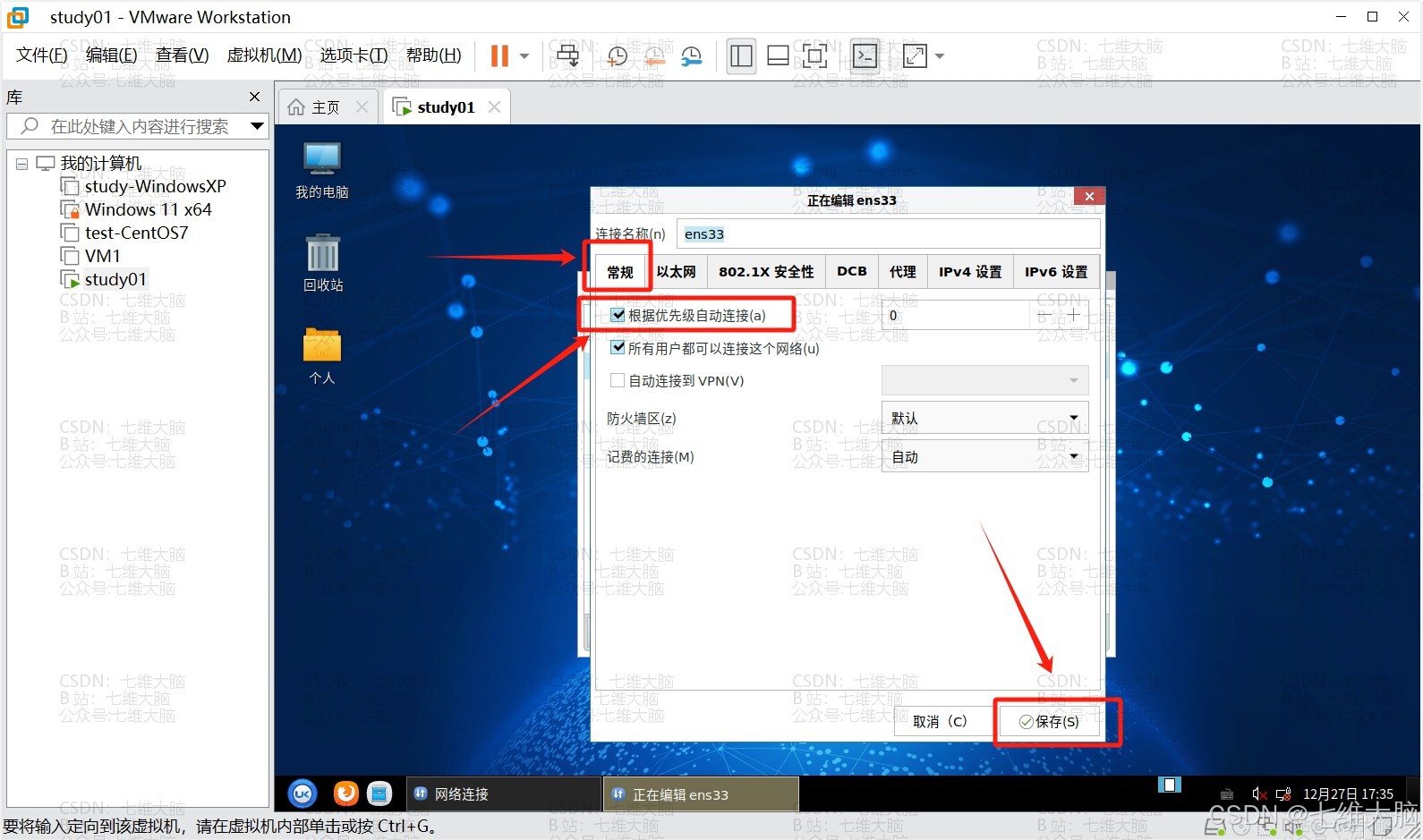Viewport: 1423px width, 840px height.
Task: Click the 个人 folder desktop icon
Action: [322, 356]
